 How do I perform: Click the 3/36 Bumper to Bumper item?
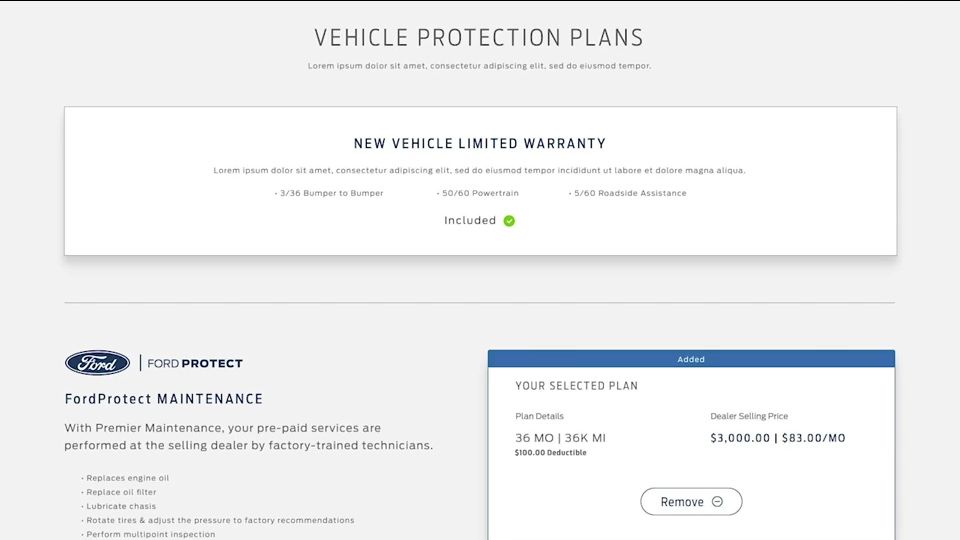(x=329, y=193)
